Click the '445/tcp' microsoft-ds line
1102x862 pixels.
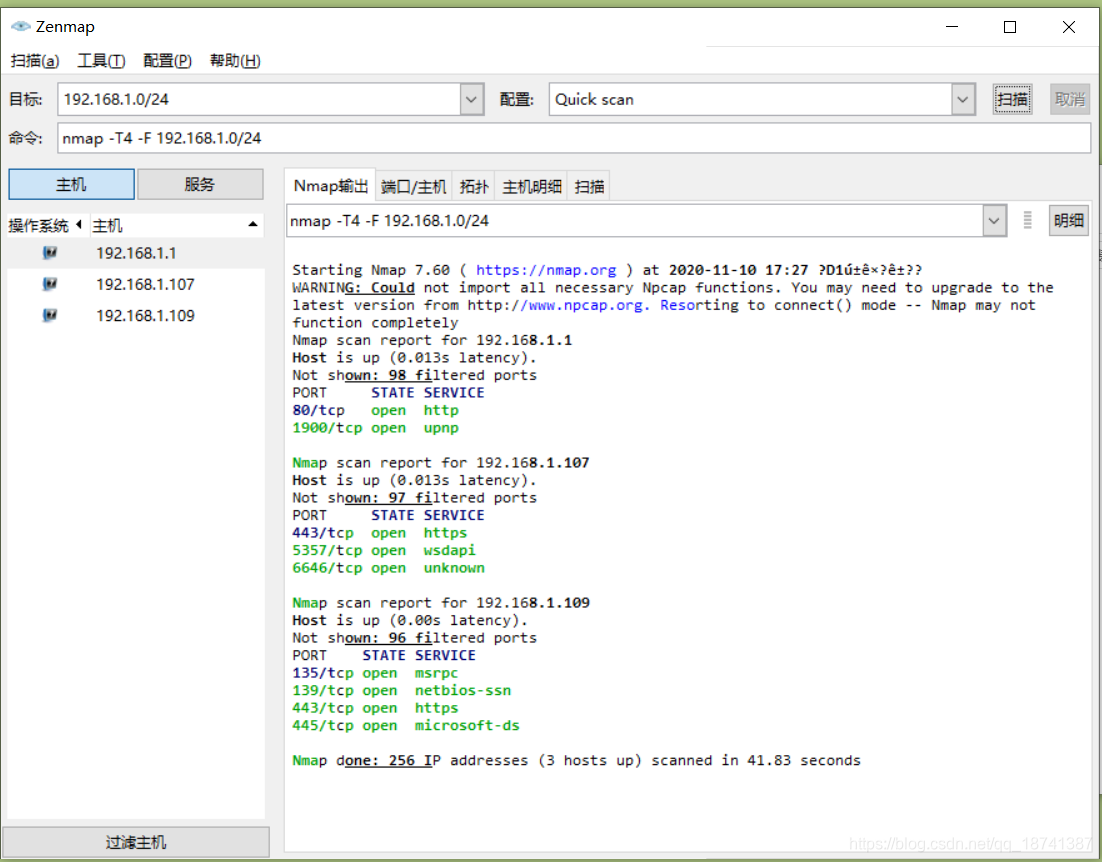(406, 726)
